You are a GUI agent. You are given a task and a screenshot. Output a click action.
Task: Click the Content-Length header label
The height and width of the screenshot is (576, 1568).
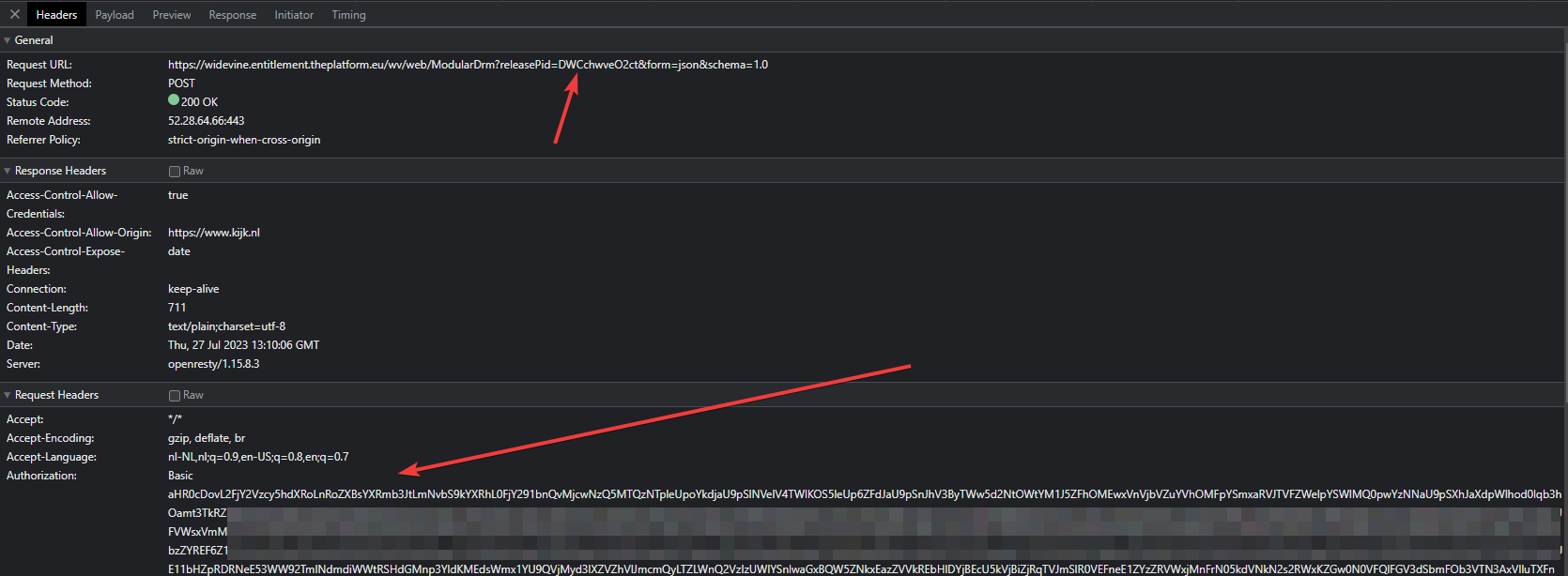click(x=47, y=308)
